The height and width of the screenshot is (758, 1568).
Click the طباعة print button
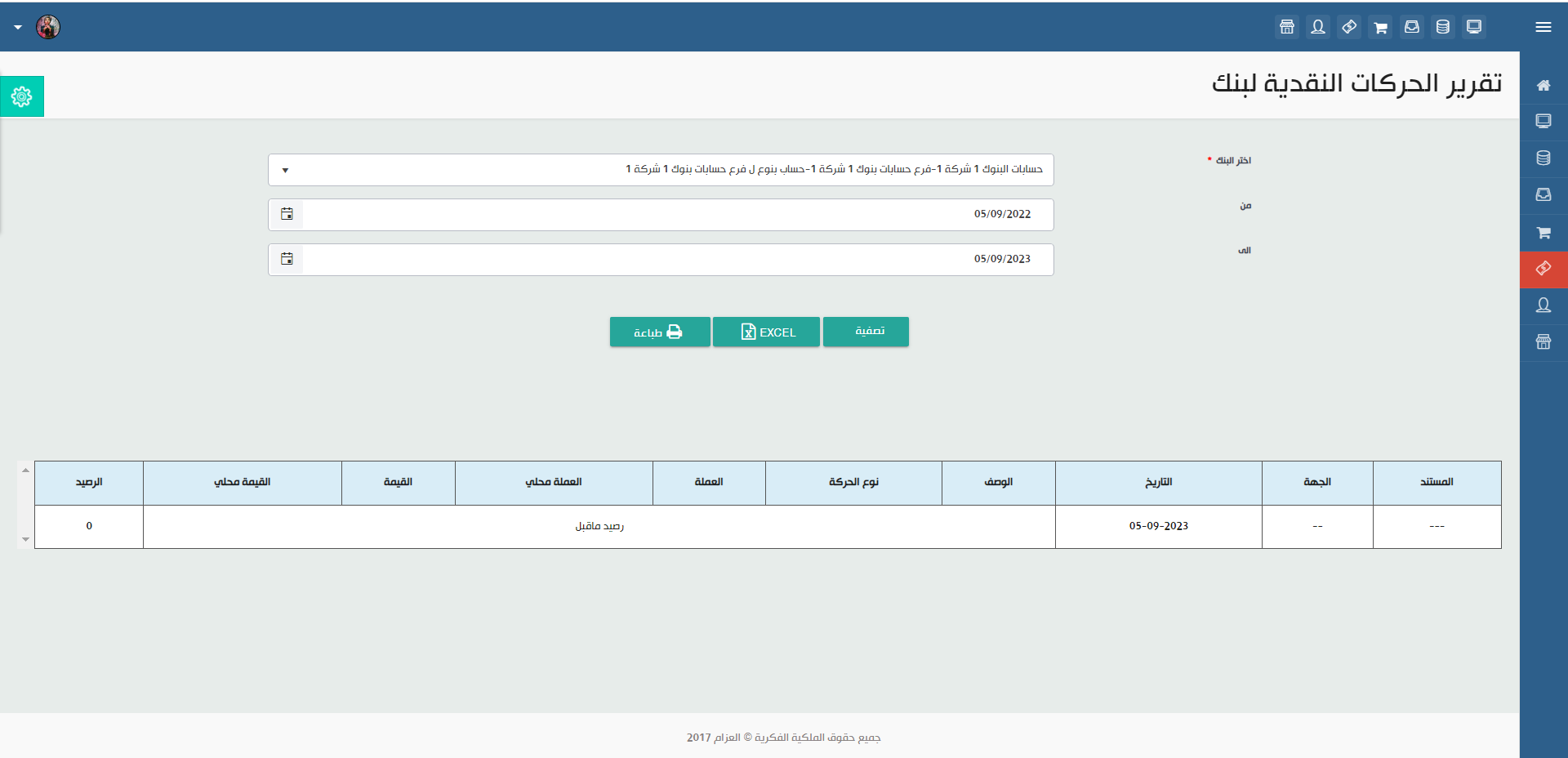[660, 332]
